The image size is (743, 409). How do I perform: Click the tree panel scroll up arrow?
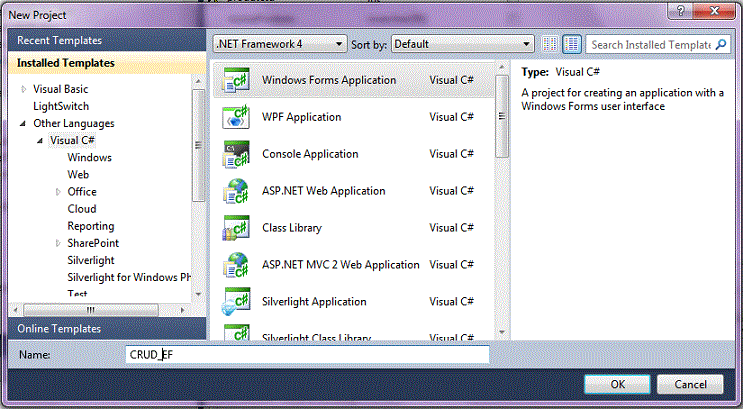(x=199, y=82)
